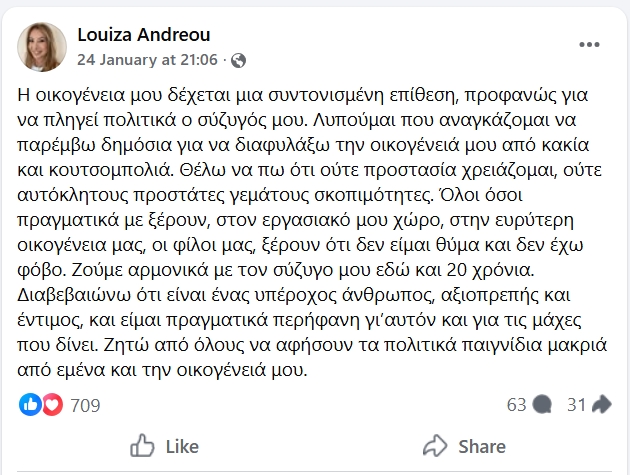Open the 24 January at 21:06 timestamp
The height and width of the screenshot is (475, 630).
[148, 60]
